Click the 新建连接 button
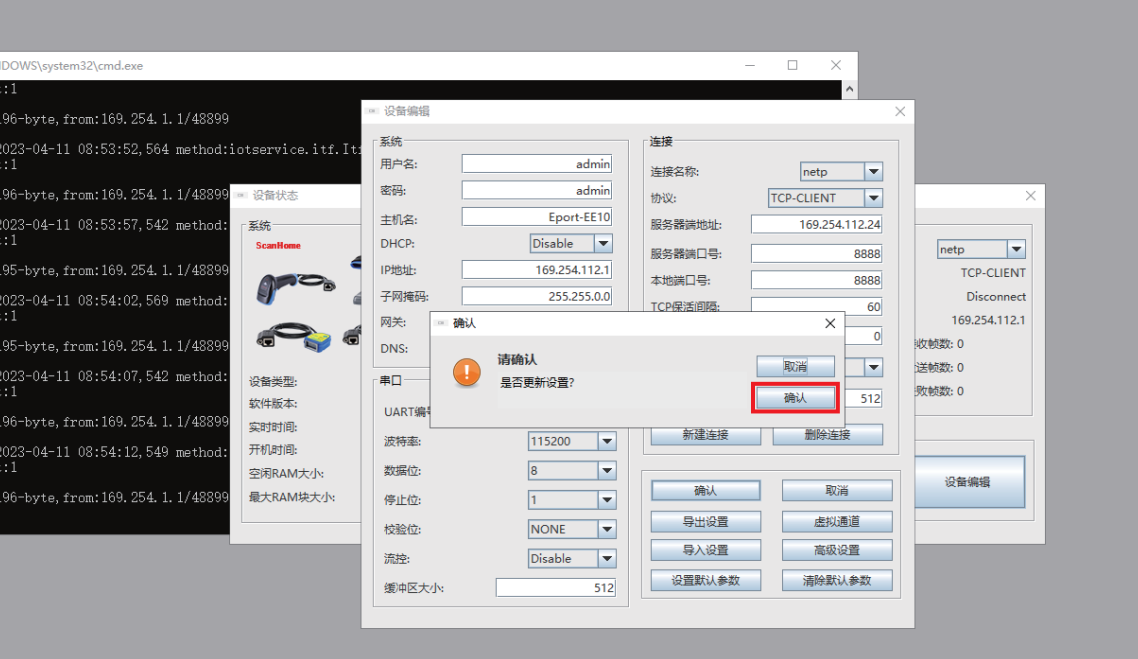Image resolution: width=1138 pixels, height=659 pixels. [x=705, y=435]
